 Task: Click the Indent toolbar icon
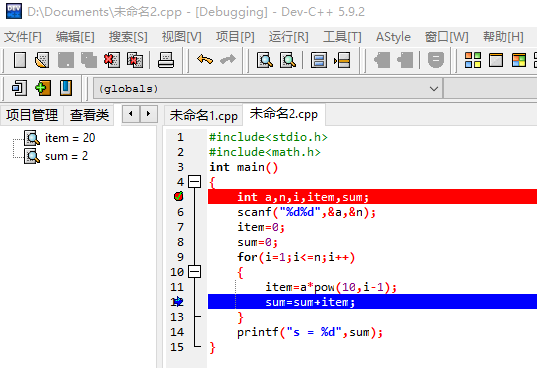(382, 61)
